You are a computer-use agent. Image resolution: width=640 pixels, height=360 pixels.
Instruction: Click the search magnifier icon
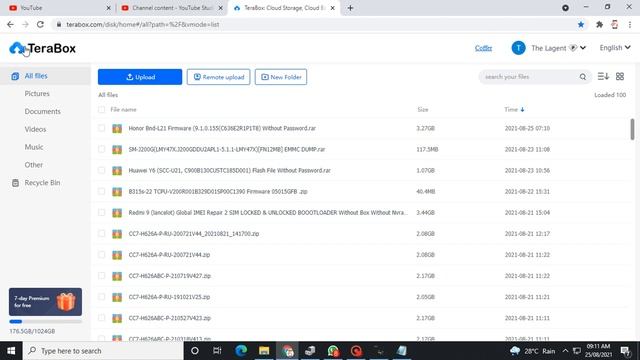(582, 77)
